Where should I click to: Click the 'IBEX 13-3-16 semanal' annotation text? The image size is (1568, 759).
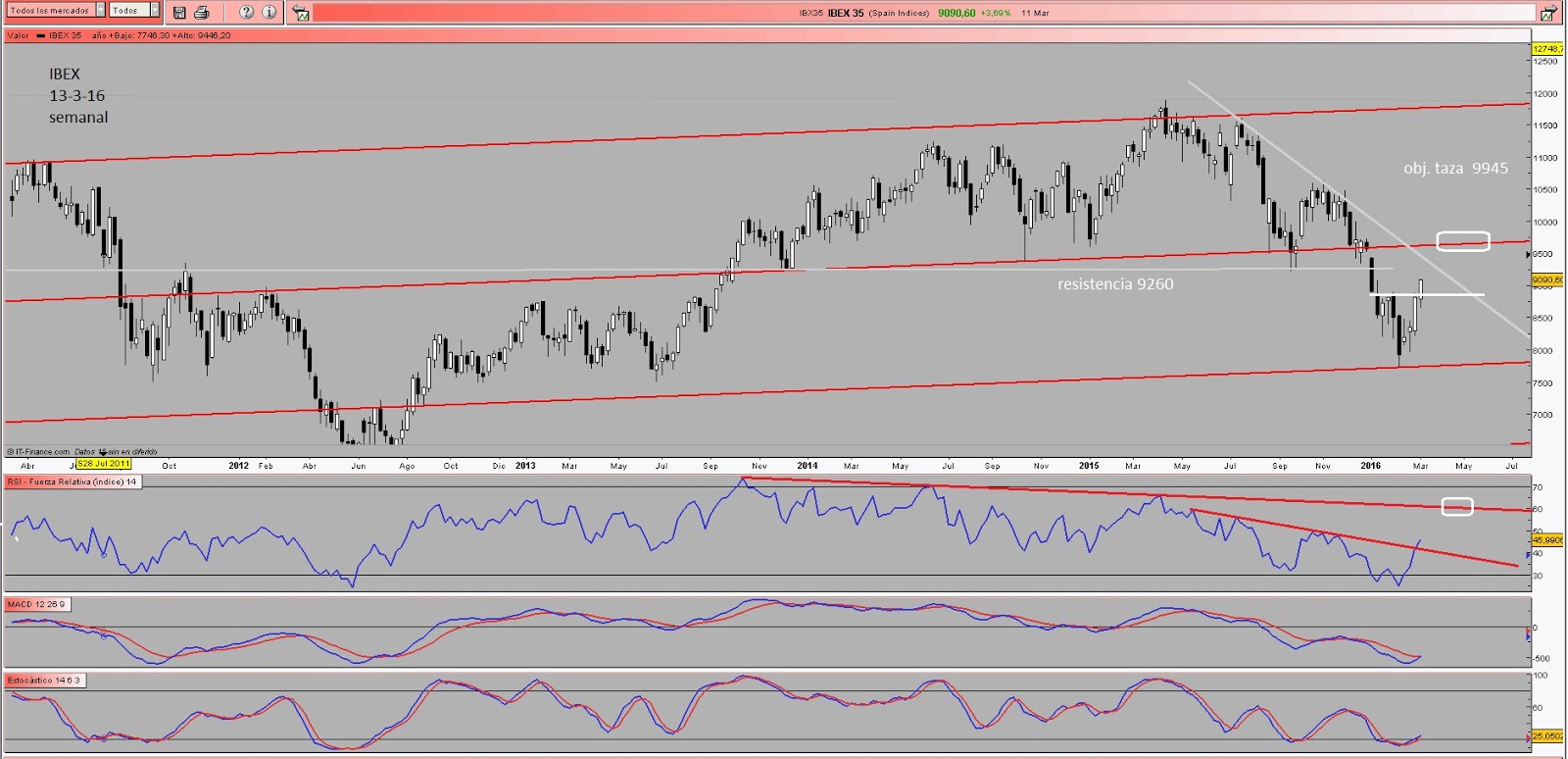pos(78,95)
